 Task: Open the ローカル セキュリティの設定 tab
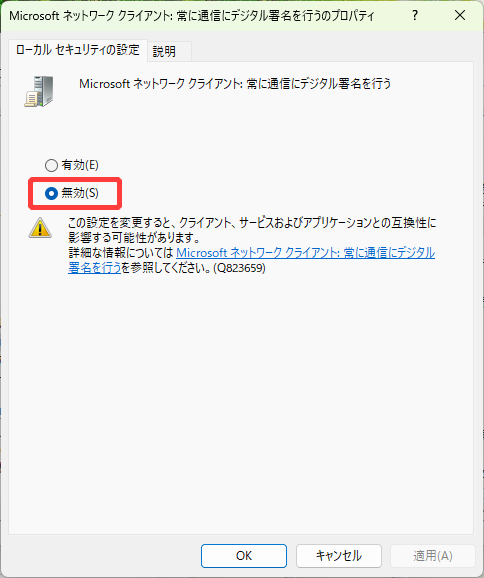tap(78, 50)
